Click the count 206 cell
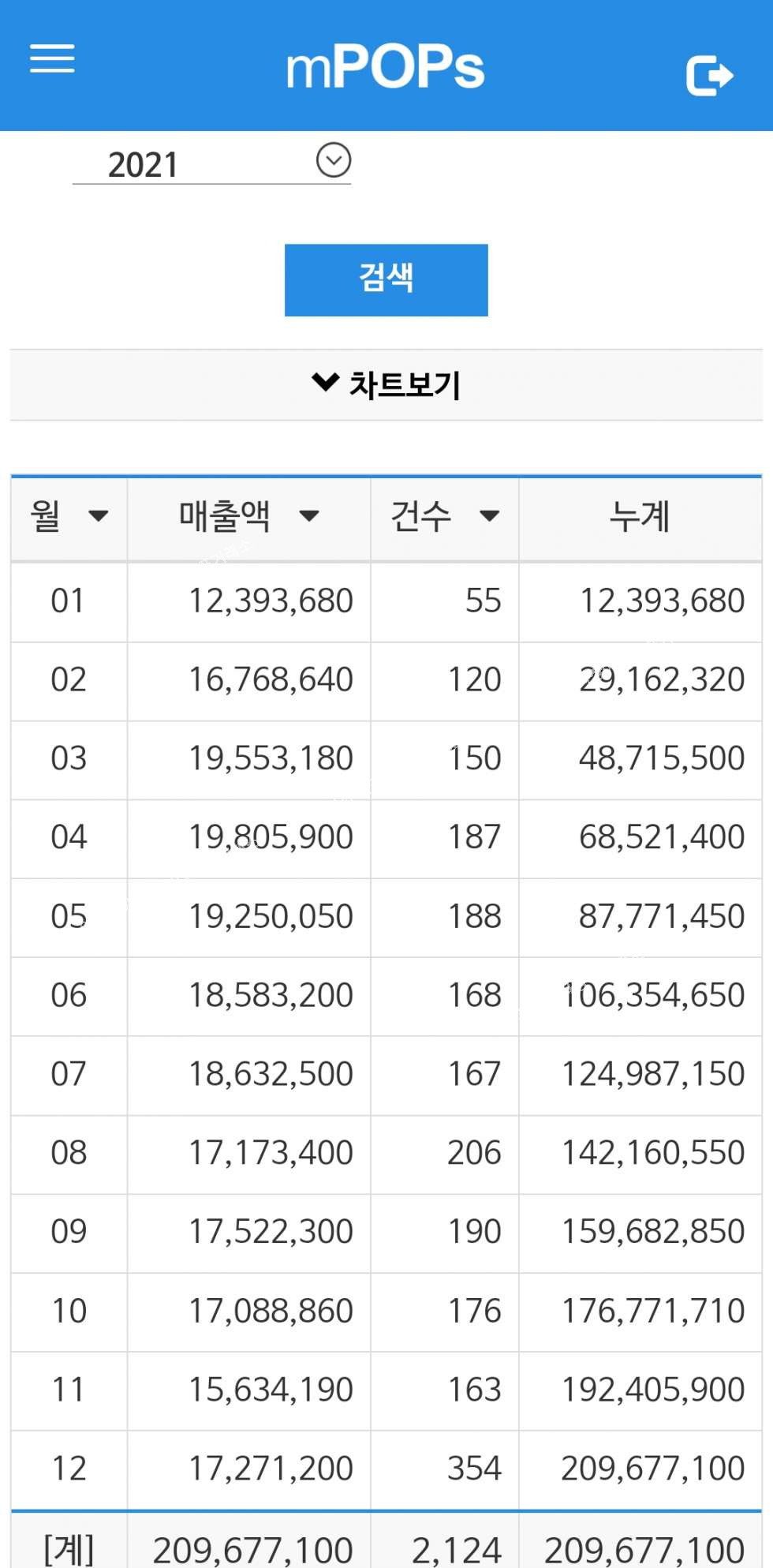This screenshot has width=773, height=1568. pos(474,1153)
